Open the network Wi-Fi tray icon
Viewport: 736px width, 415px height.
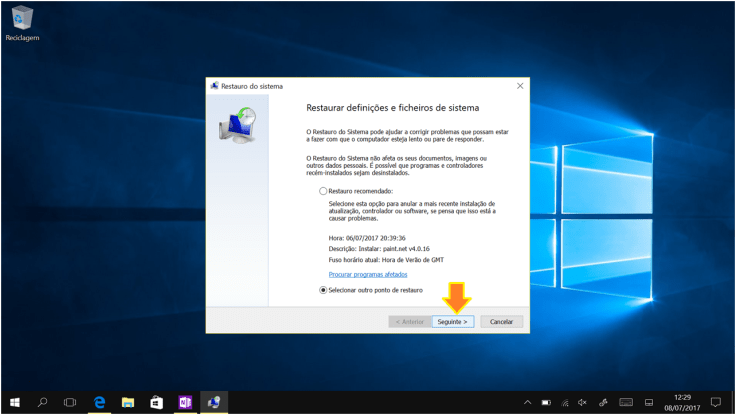(565, 402)
